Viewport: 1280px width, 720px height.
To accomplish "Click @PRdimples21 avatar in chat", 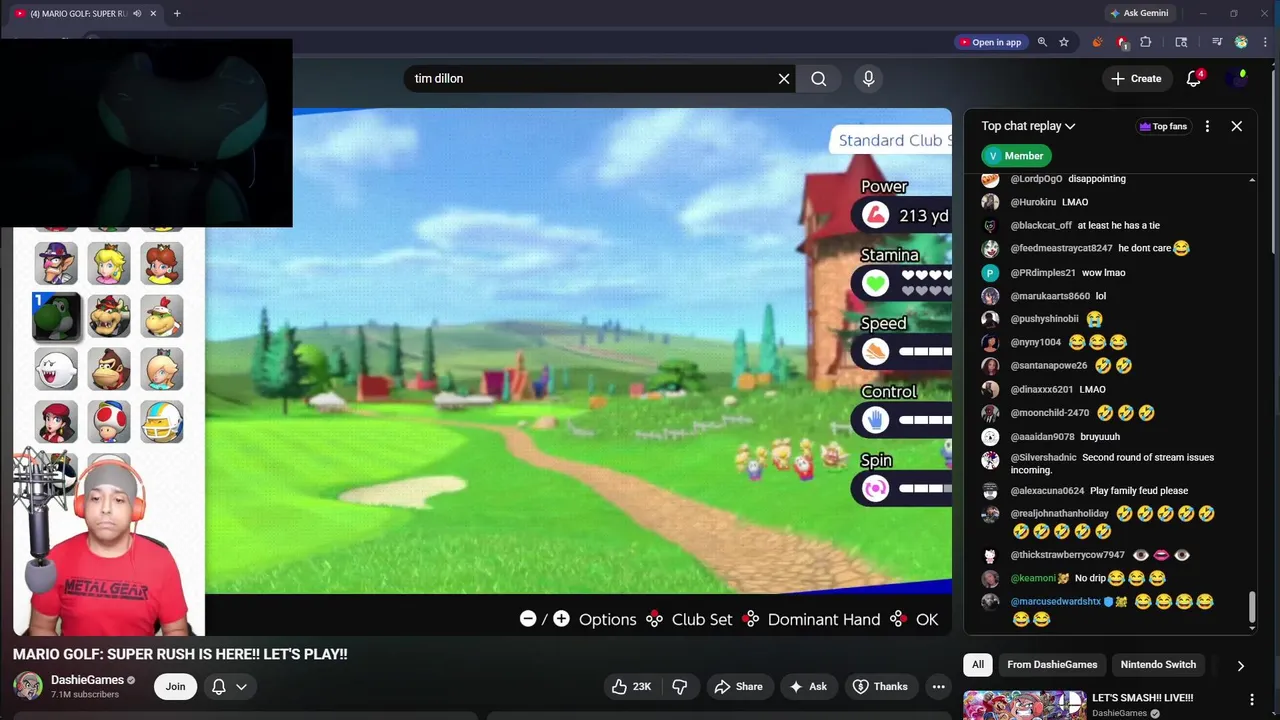I will coord(990,272).
